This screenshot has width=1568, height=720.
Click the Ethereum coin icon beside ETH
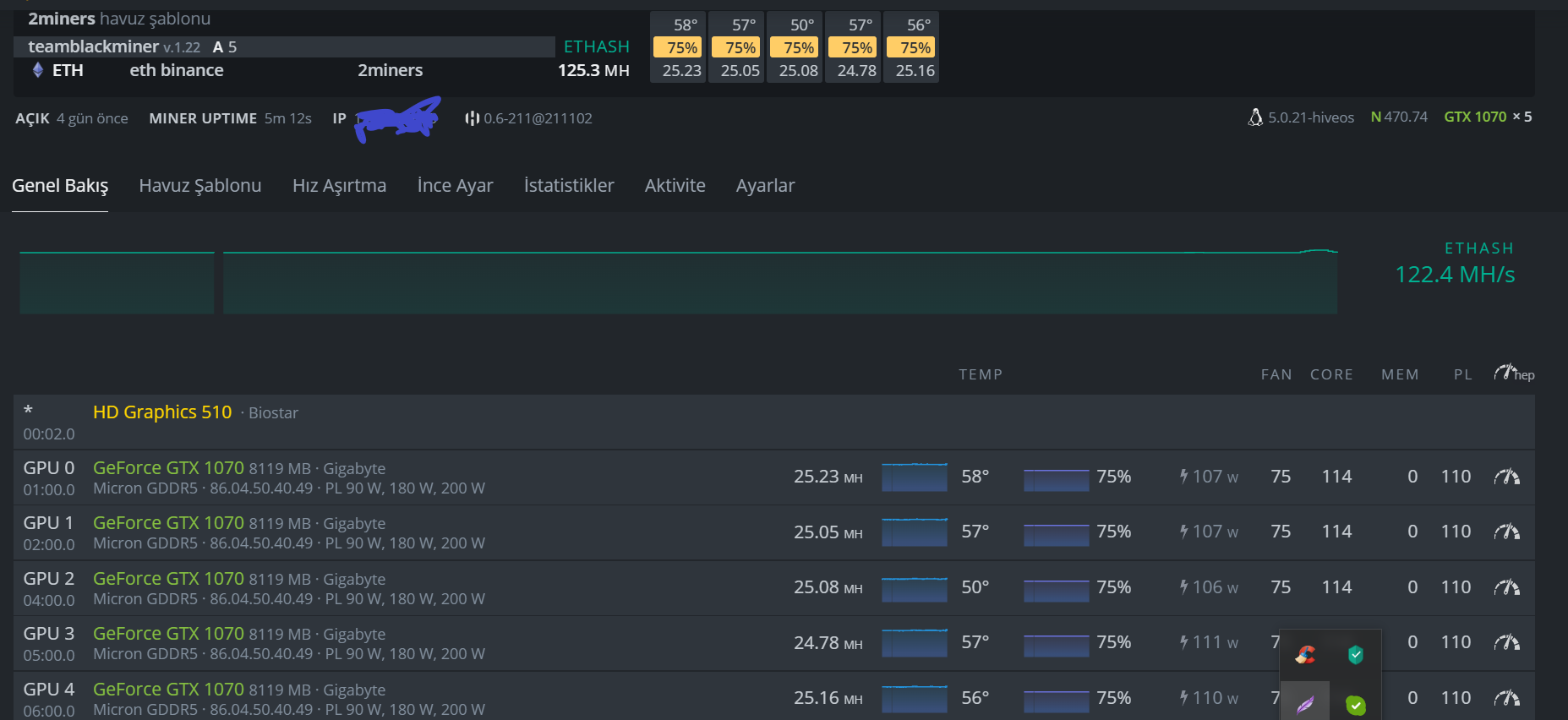pyautogui.click(x=38, y=70)
